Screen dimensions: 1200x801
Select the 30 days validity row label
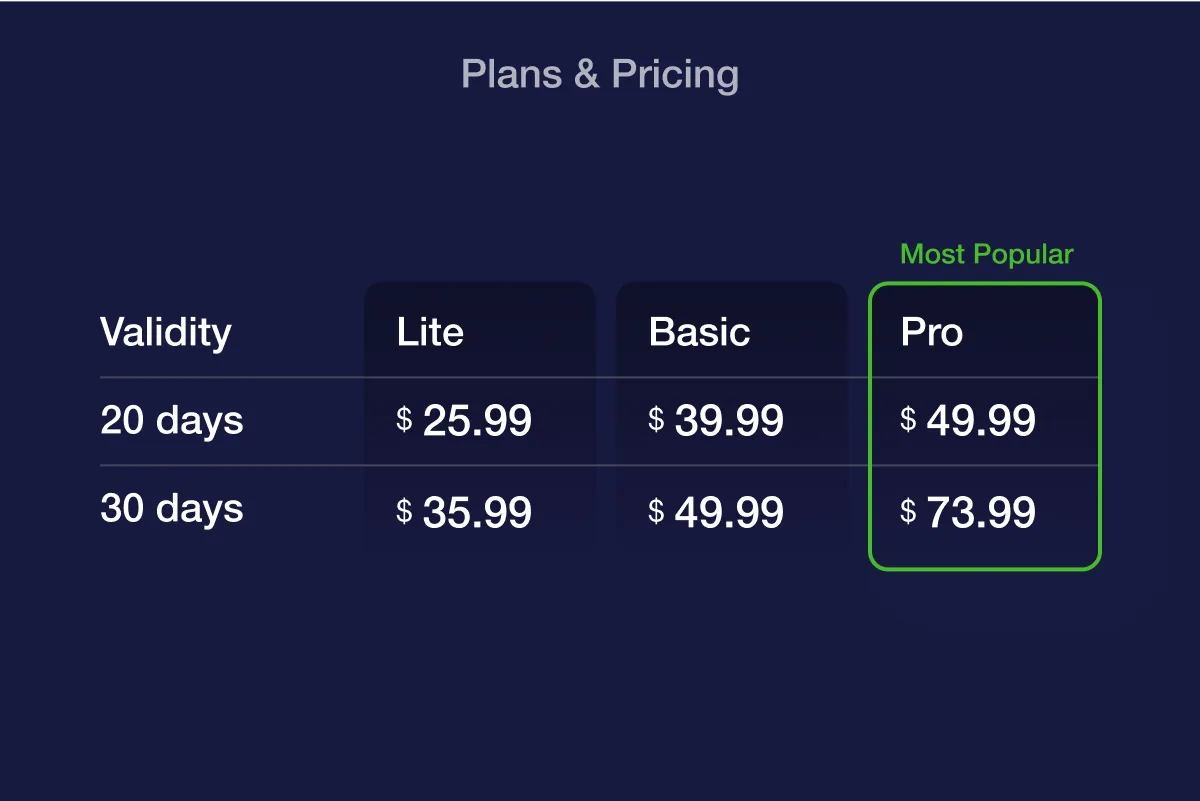pos(172,509)
